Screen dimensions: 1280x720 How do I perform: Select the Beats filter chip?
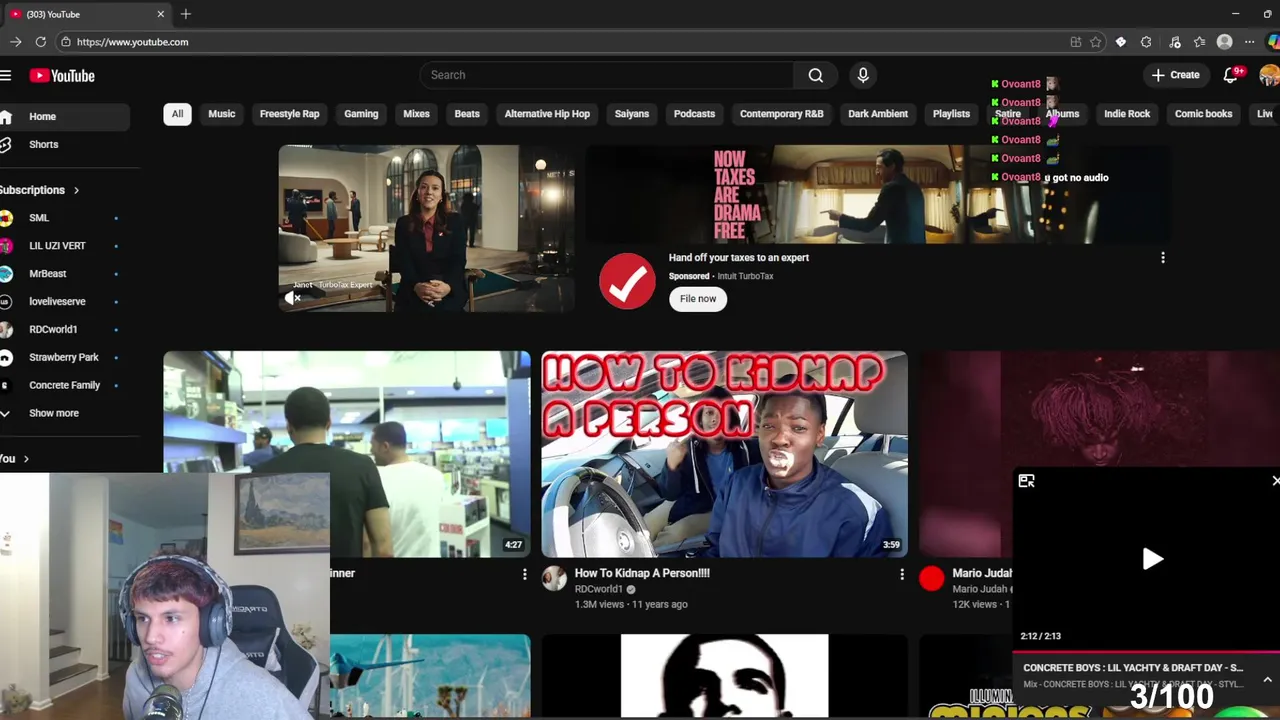coord(467,114)
